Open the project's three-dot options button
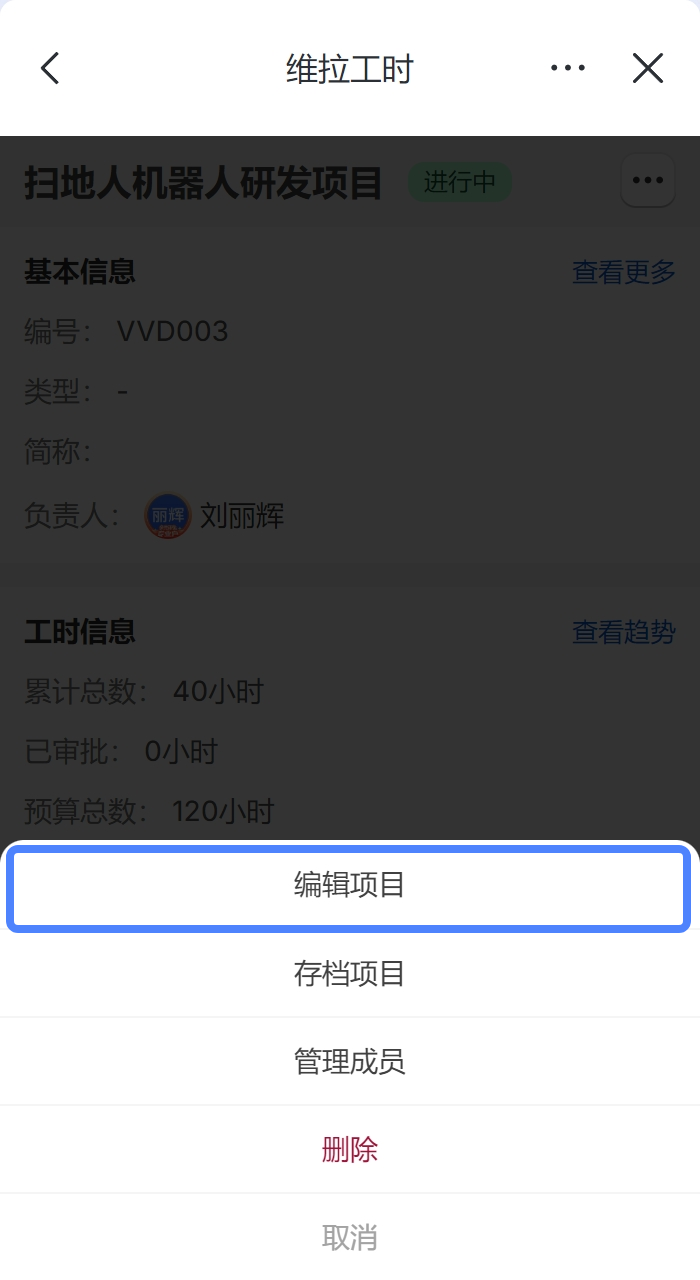 click(648, 180)
